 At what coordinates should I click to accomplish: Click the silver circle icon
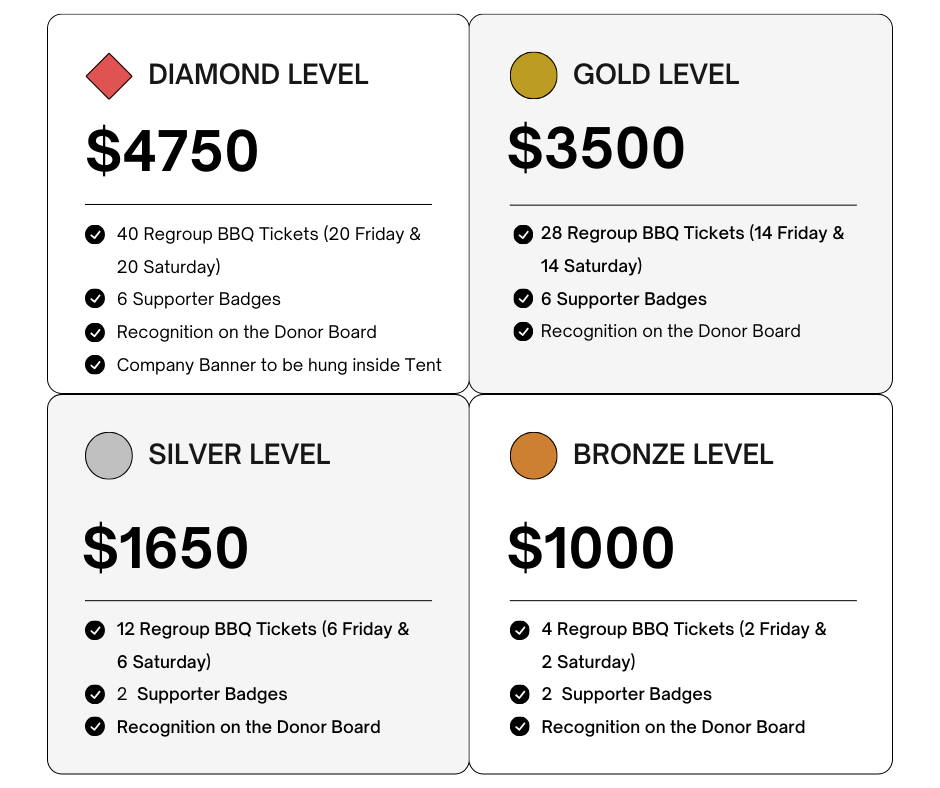click(x=109, y=456)
